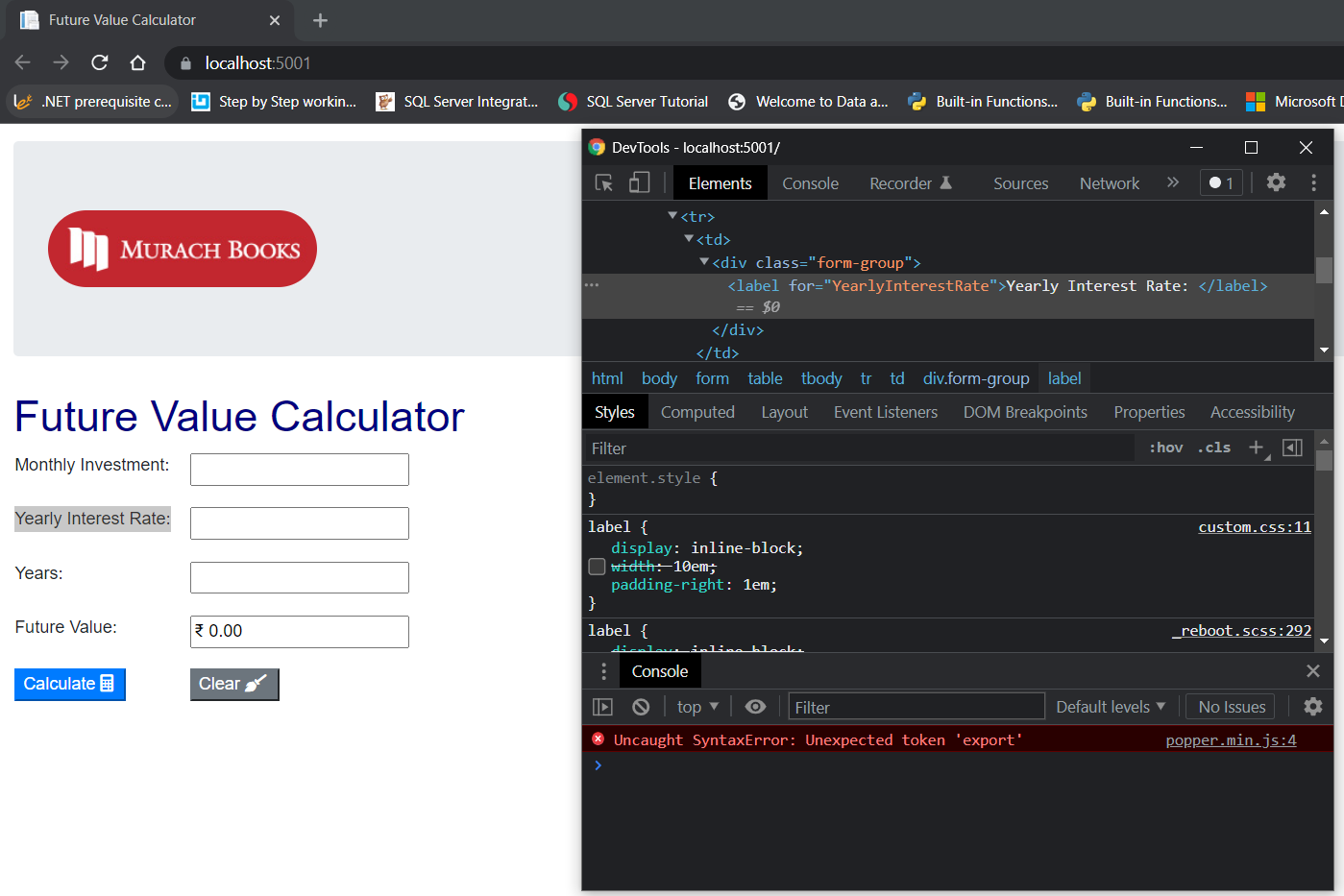This screenshot has height=896, width=1344.
Task: Click the Murach Books logo
Action: click(183, 249)
